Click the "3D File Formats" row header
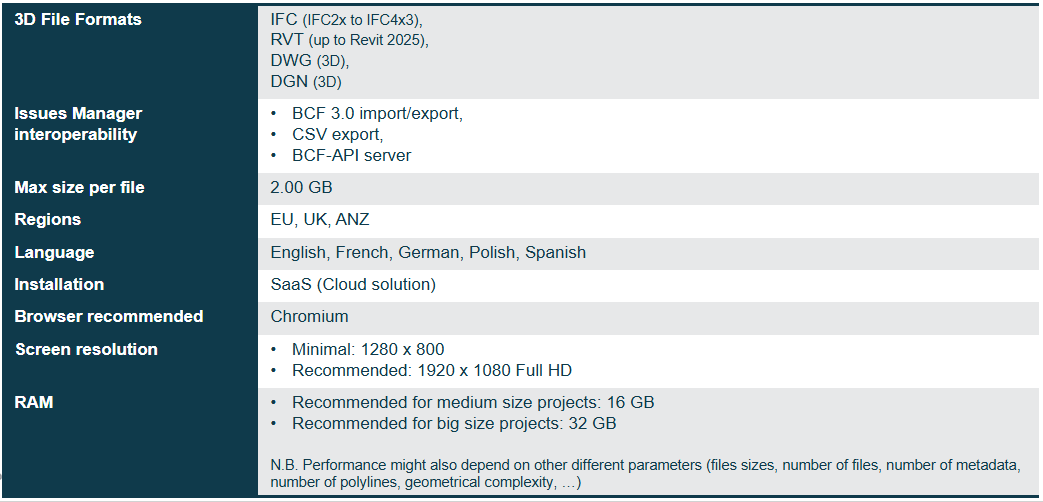This screenshot has height=502, width=1043. coord(78,19)
